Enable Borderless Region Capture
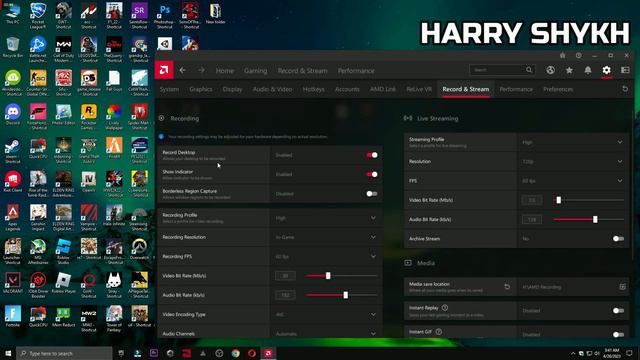 point(372,194)
